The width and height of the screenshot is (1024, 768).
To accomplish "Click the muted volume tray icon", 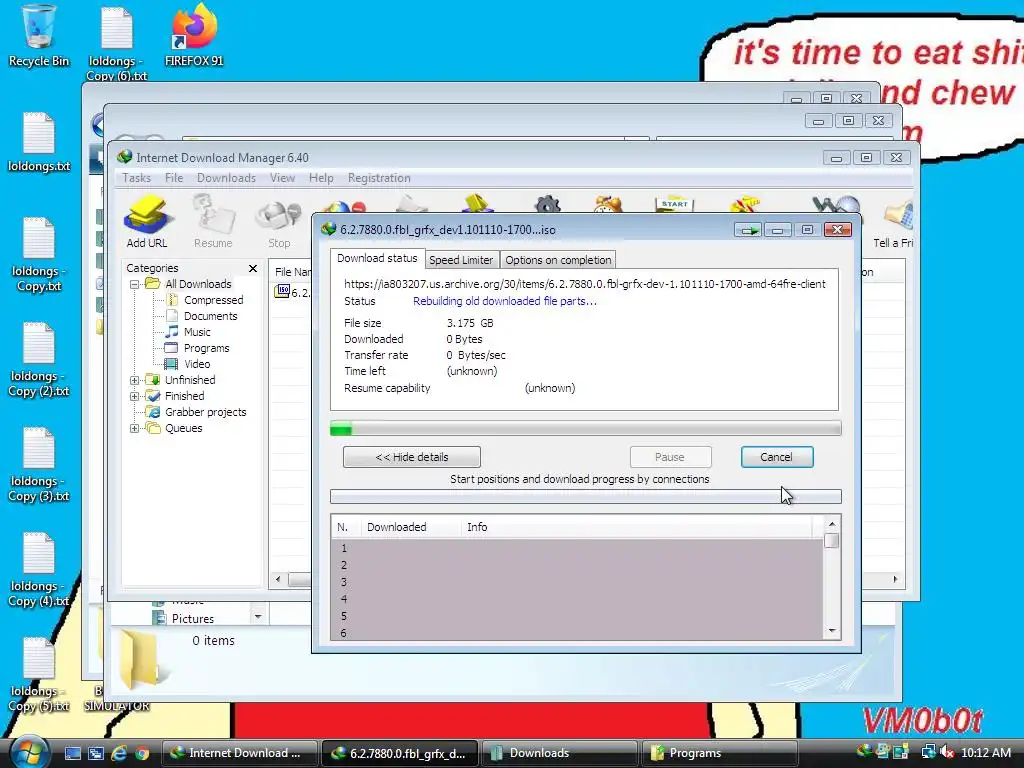I will tap(947, 752).
